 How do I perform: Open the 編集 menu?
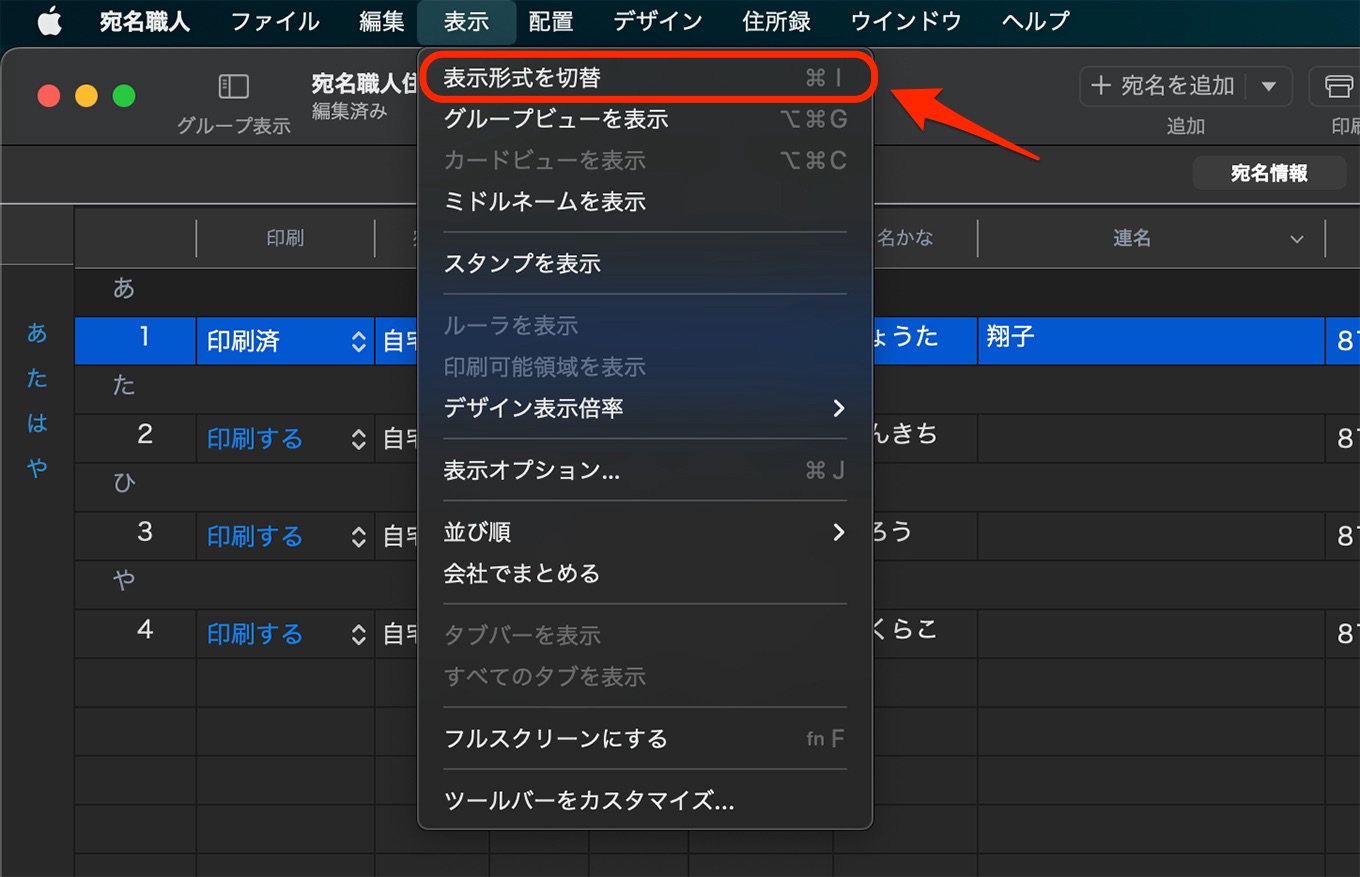(382, 21)
